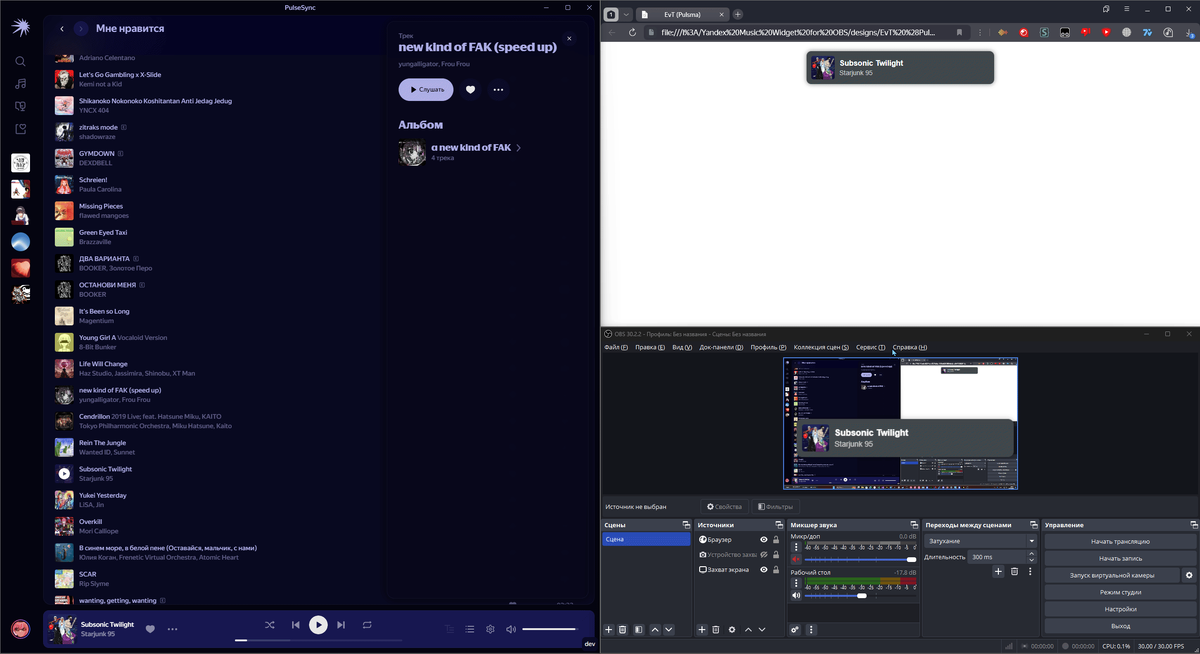Play Subsonic Twilight row in list
This screenshot has height=654, width=1200.
pos(64,474)
